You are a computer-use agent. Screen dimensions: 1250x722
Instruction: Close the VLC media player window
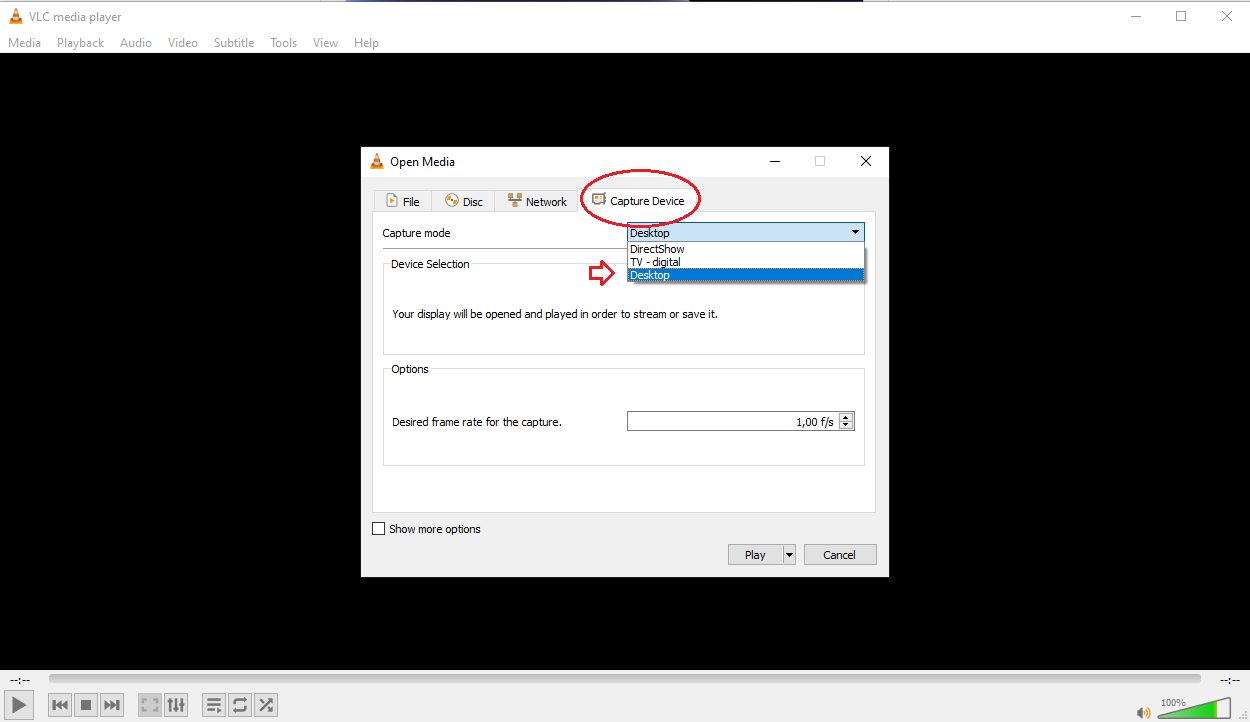pos(1227,16)
